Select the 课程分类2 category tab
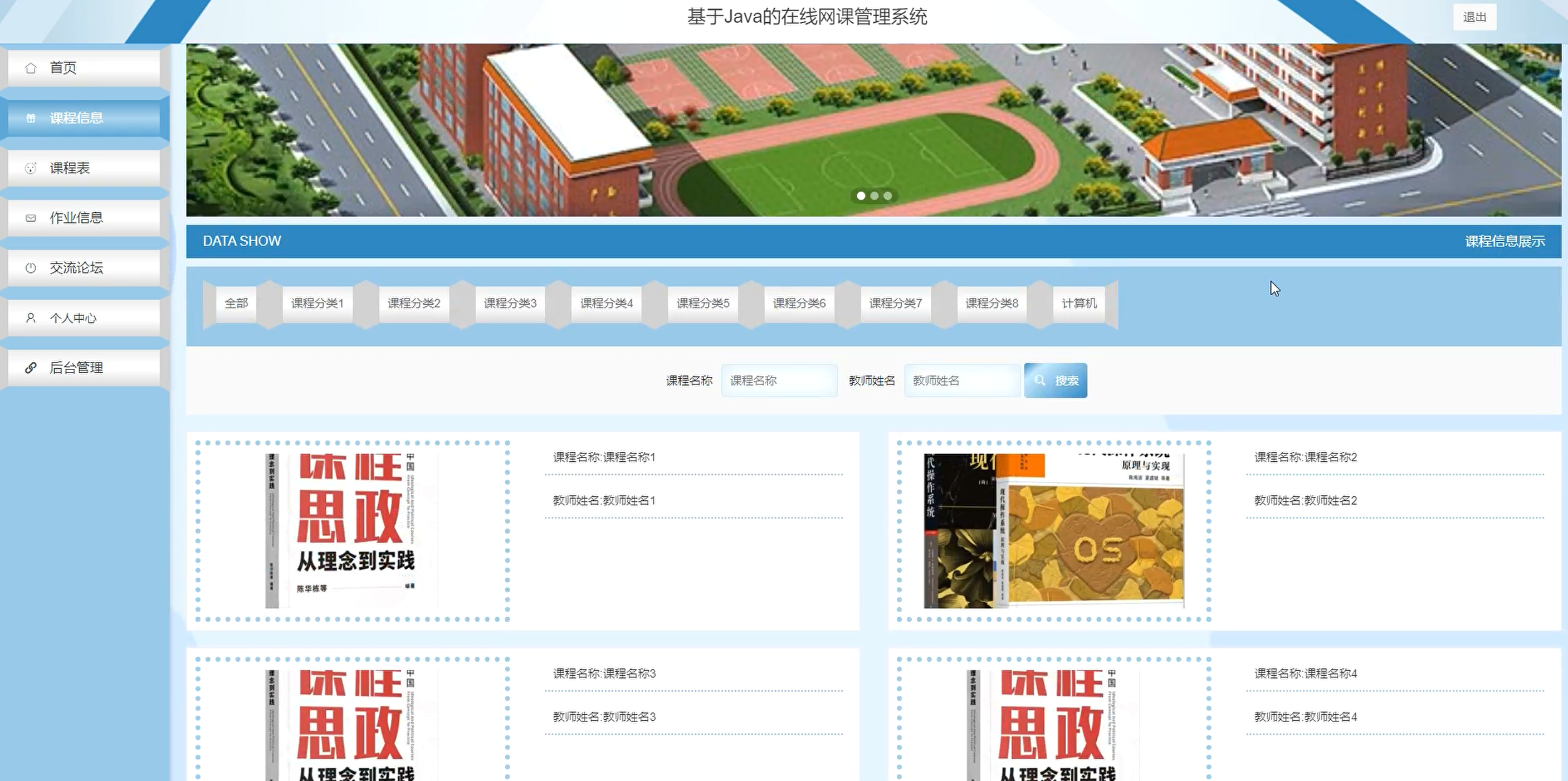Image resolution: width=1568 pixels, height=781 pixels. (x=414, y=303)
